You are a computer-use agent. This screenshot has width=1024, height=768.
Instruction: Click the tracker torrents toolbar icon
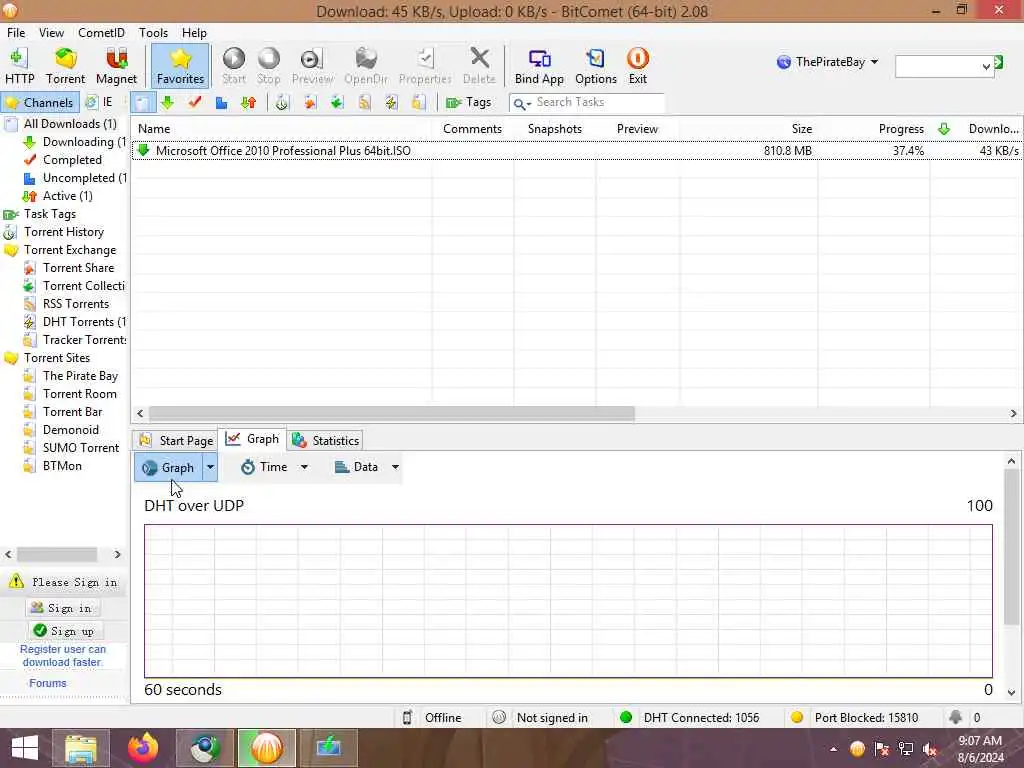point(419,103)
